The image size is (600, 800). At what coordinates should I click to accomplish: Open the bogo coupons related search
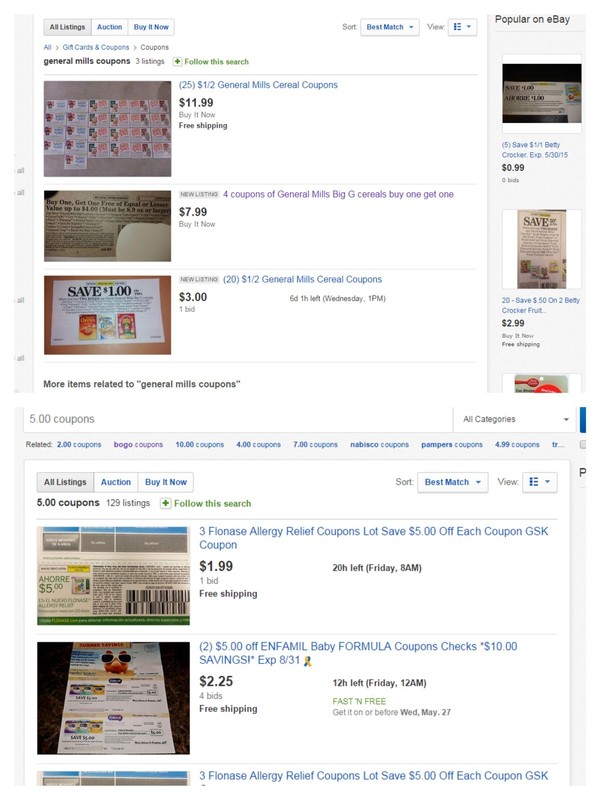point(138,444)
